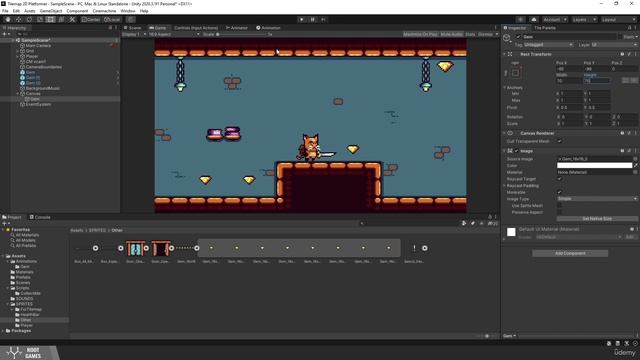
Task: Pause the game with Pause button
Action: coord(313,19)
